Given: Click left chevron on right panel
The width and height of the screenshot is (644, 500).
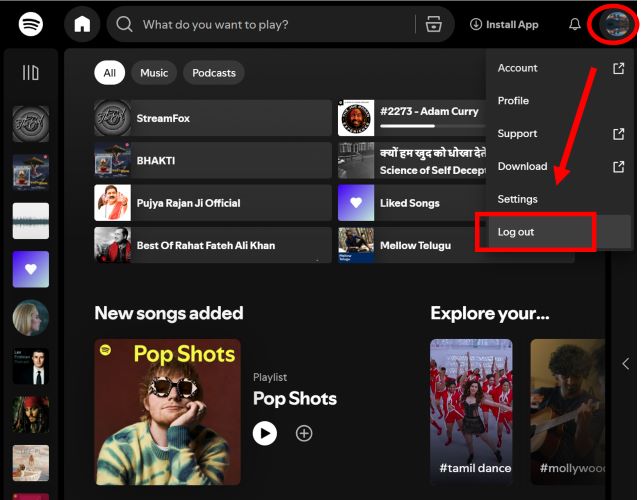Looking at the screenshot, I should point(626,364).
